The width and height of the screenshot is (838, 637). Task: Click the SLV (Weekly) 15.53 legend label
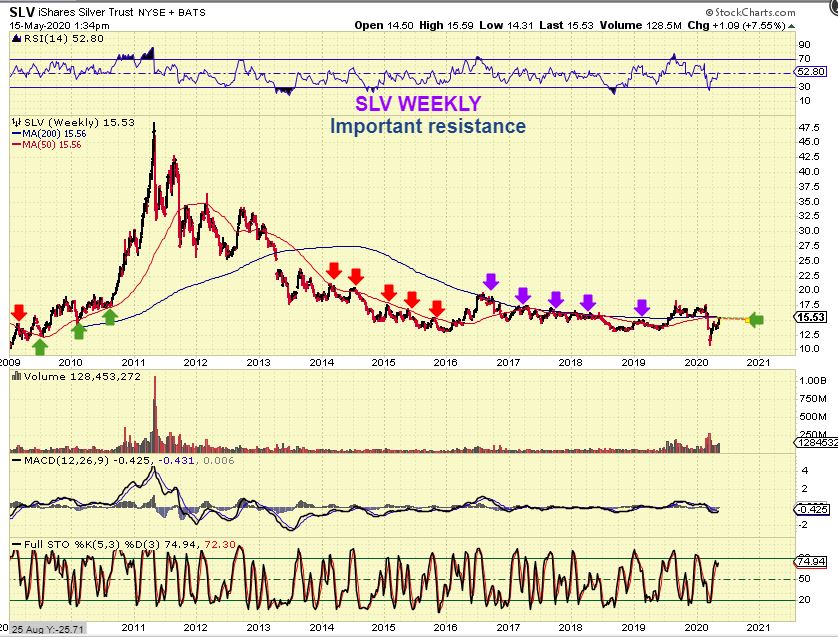coord(79,122)
